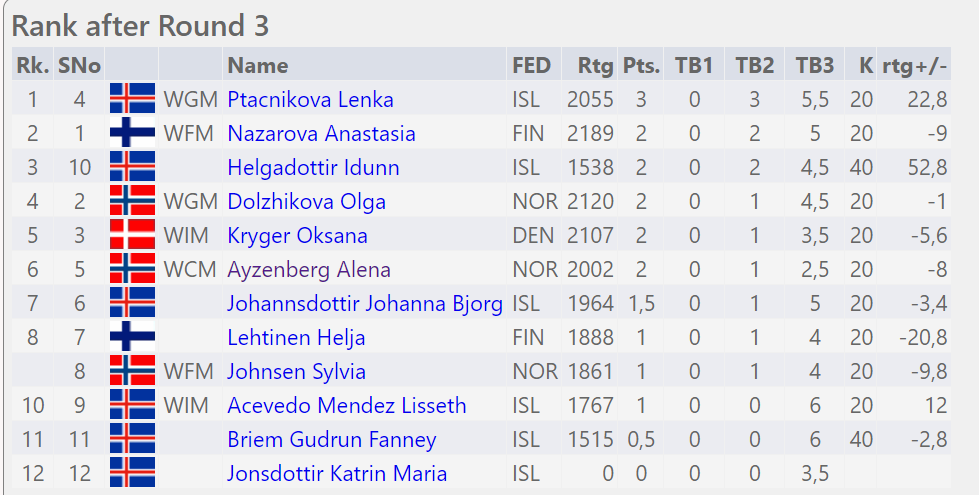The height and width of the screenshot is (495, 979).
Task: Click the Name column header
Action: tap(257, 65)
